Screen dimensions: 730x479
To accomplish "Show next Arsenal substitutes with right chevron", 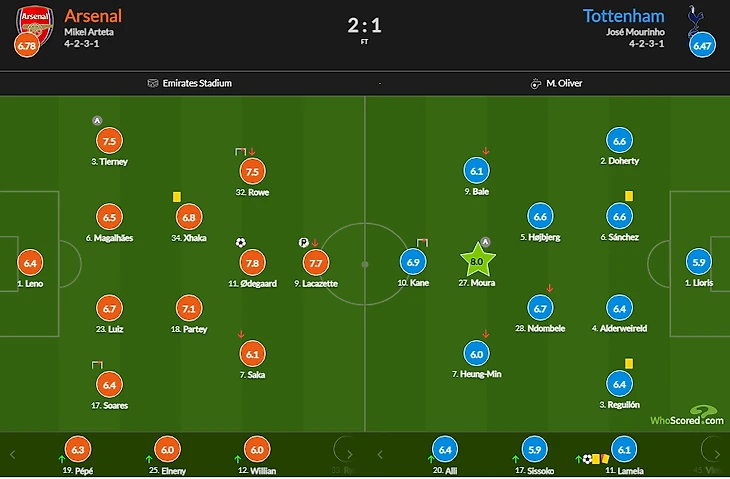I will click(350, 454).
